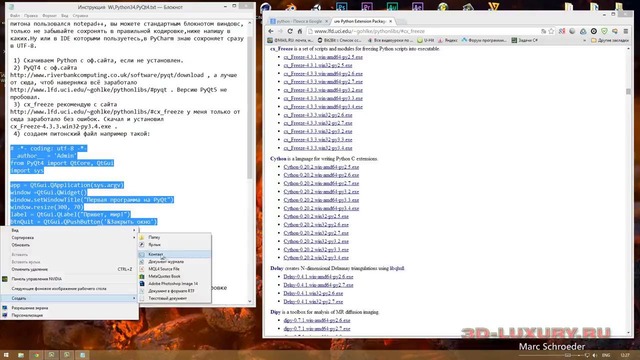Download cx_Freeze-4.3.3.win-amd64-py3.4.exe link

tap(323, 107)
